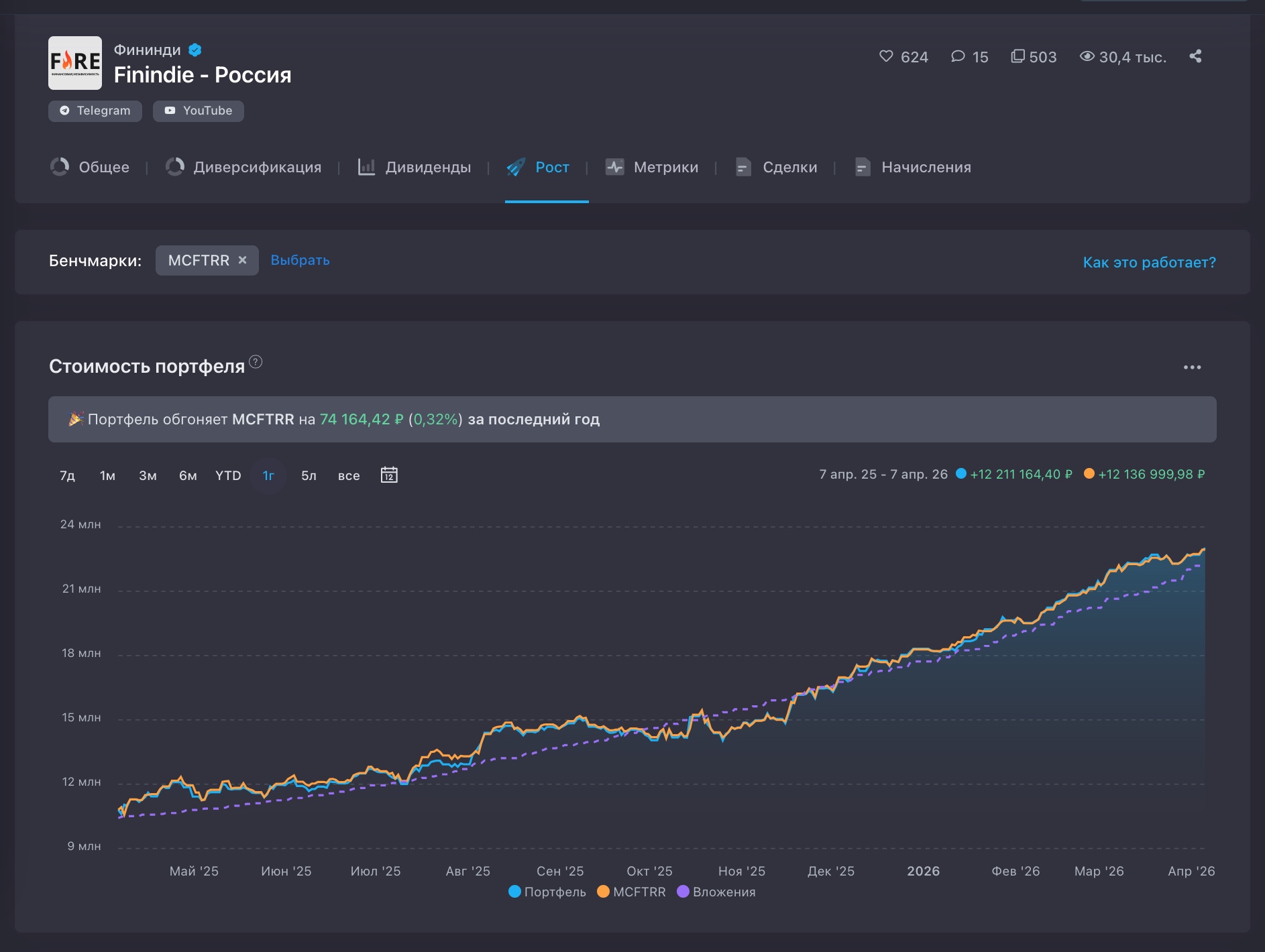Click the heart like icon
The height and width of the screenshot is (952, 1265).
point(886,56)
